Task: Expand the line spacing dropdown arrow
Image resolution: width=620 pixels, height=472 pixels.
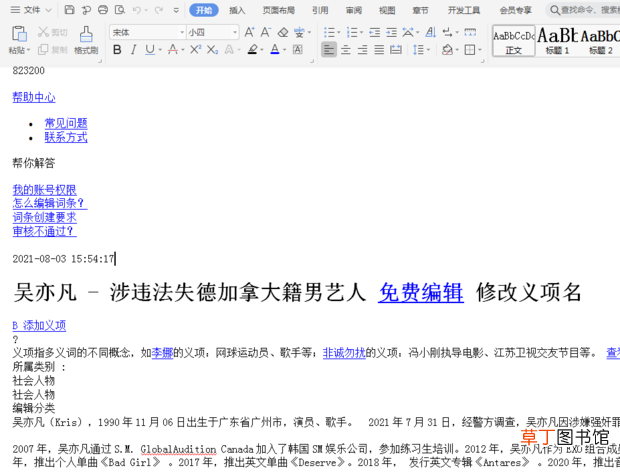Action: tap(428, 50)
